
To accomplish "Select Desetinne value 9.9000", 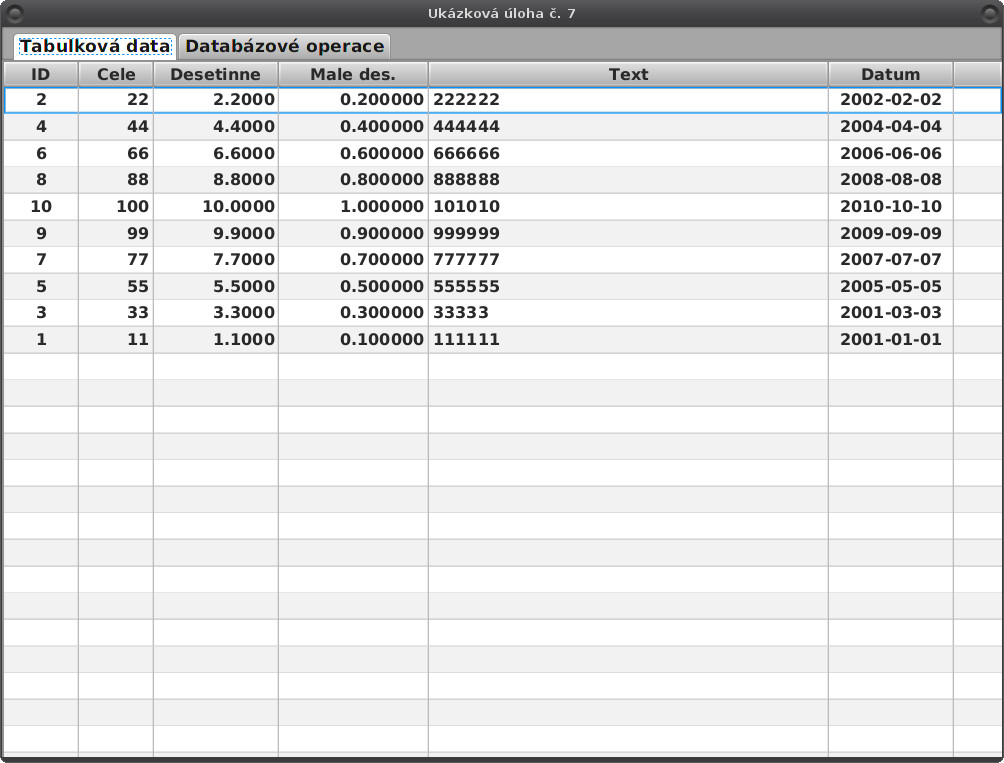I will click(216, 234).
